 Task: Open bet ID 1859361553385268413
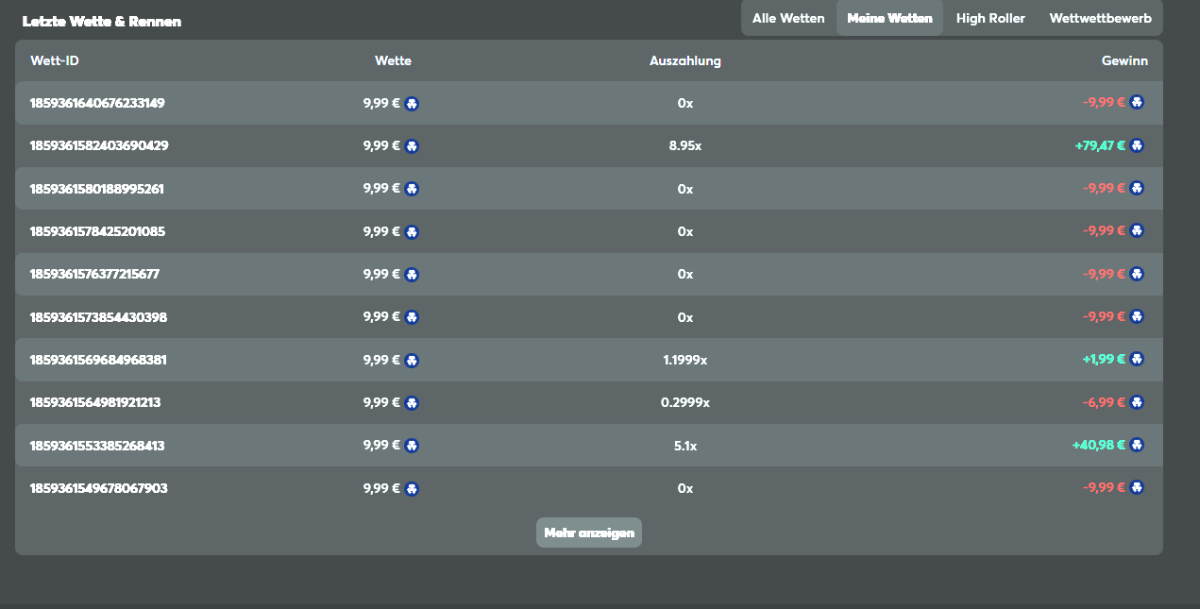97,445
